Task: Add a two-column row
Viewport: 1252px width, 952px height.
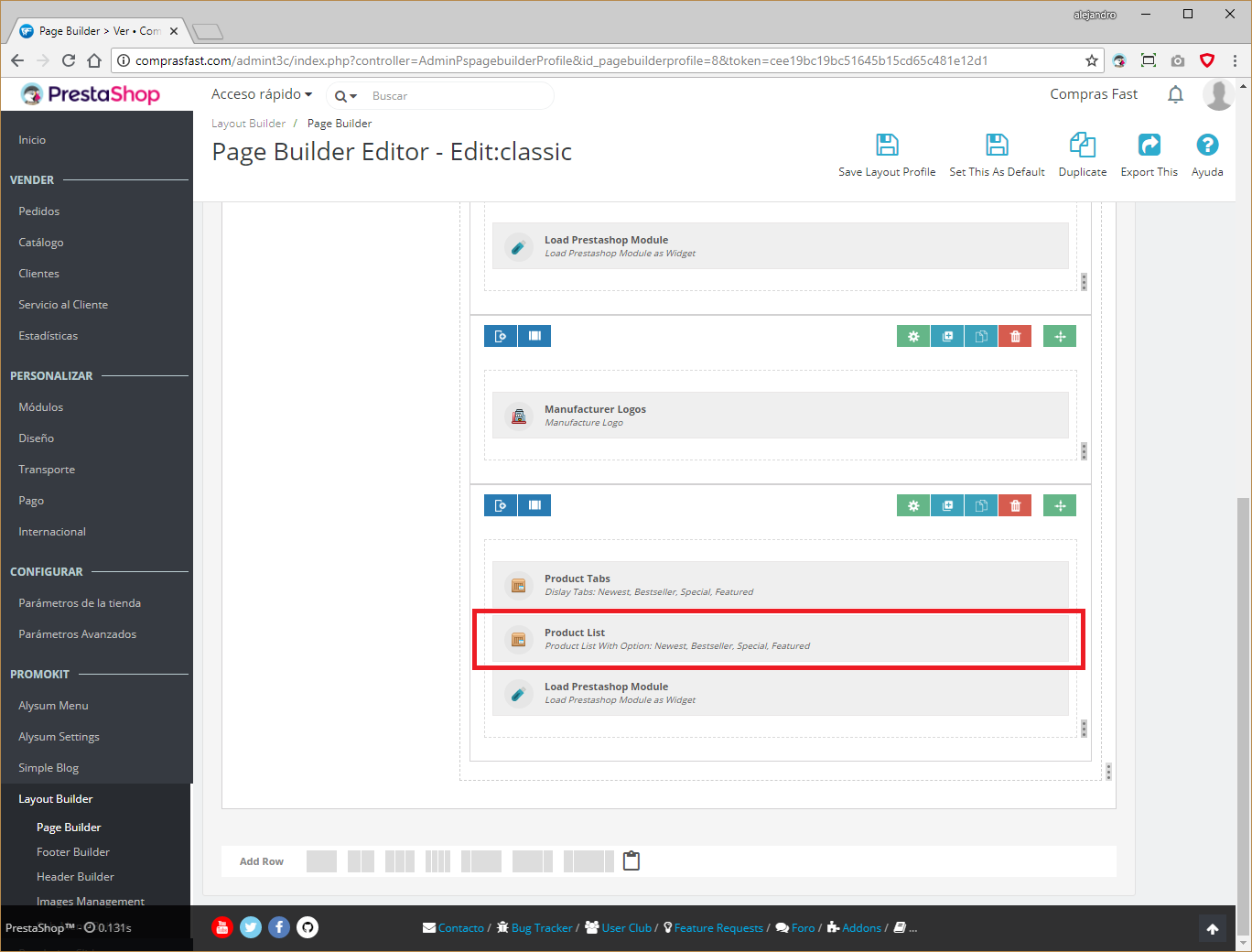Action: click(361, 861)
